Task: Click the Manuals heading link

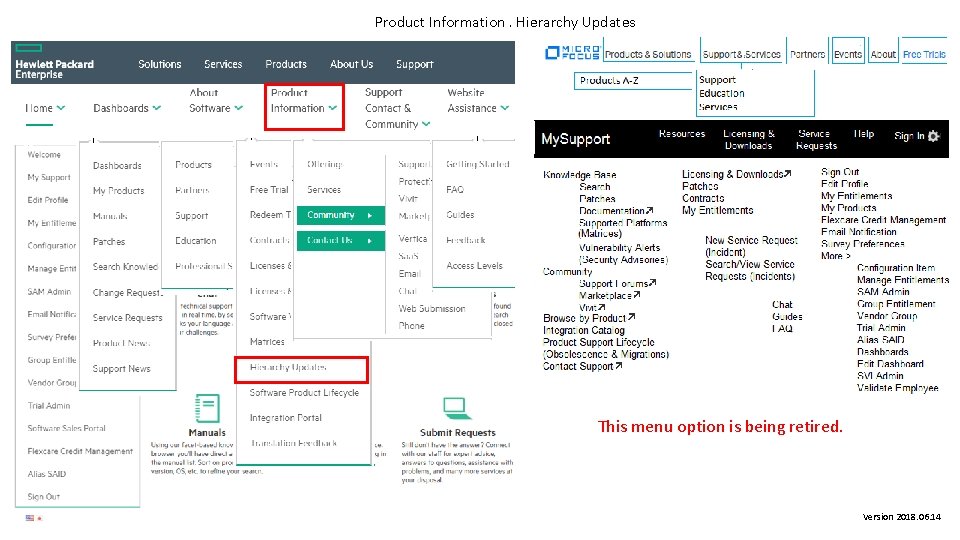Action: pos(207,432)
